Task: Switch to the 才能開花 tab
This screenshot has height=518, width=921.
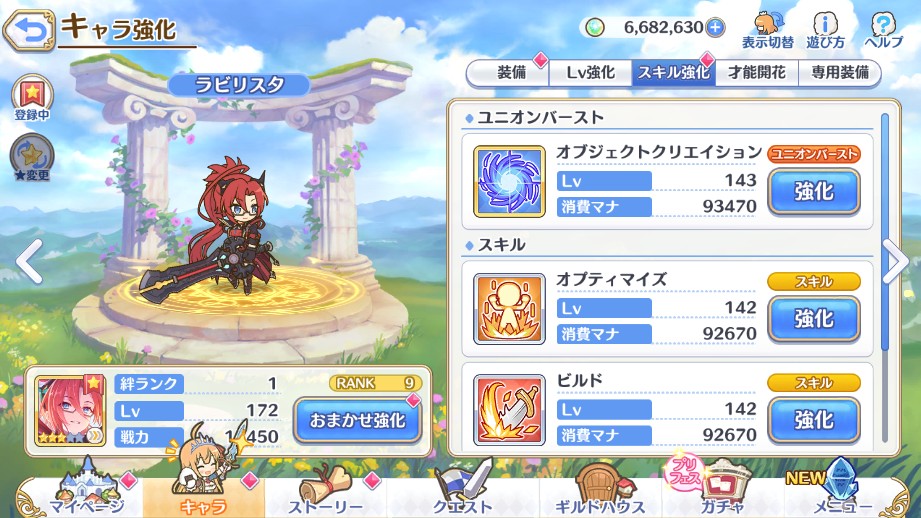Action: [757, 73]
